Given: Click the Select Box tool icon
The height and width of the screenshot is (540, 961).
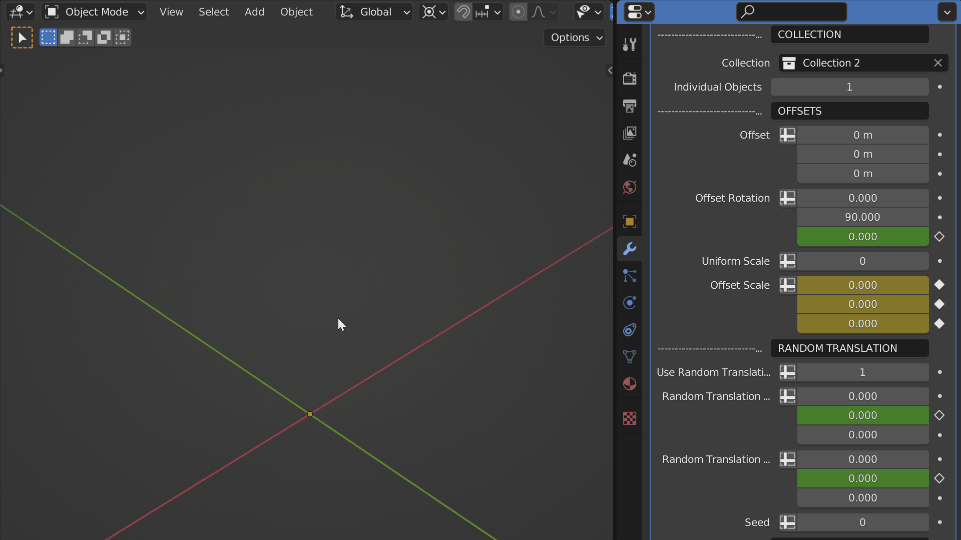Looking at the screenshot, I should click(22, 37).
